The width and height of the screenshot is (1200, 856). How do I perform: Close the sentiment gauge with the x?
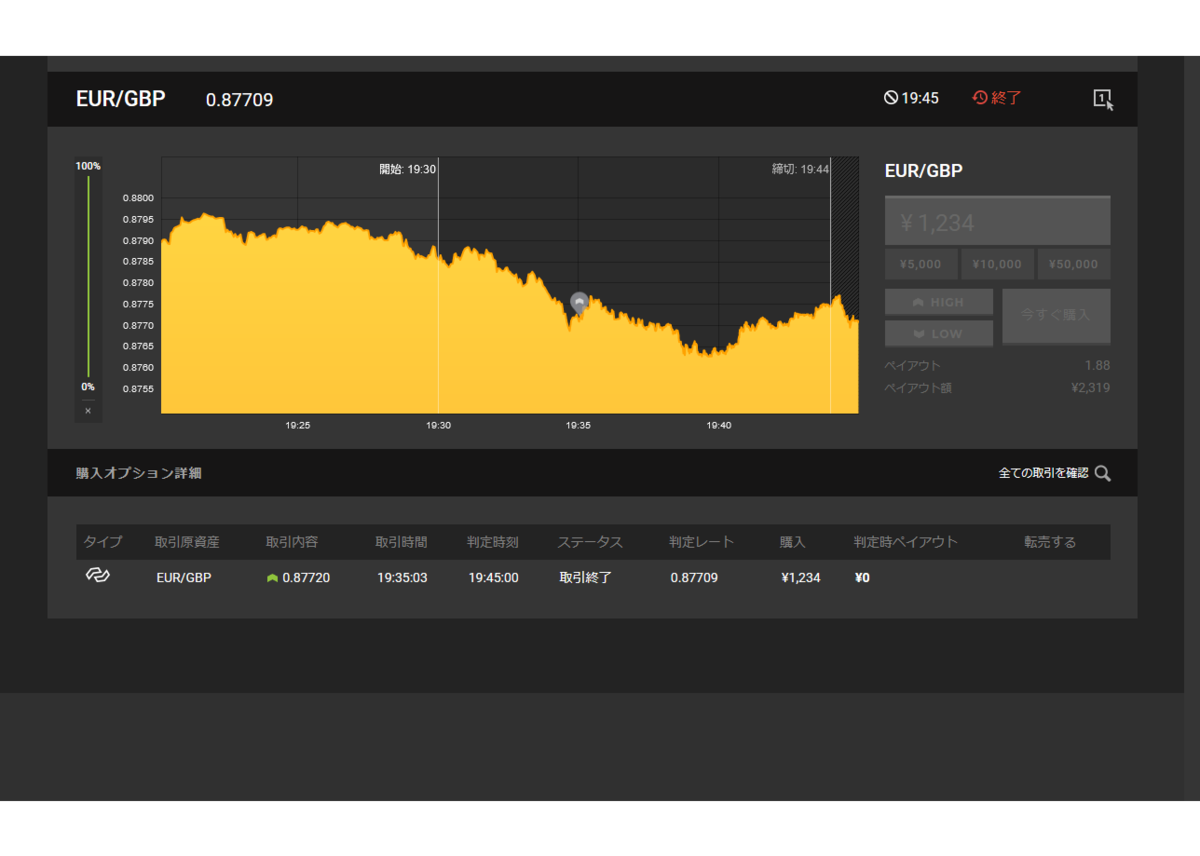pyautogui.click(x=88, y=411)
